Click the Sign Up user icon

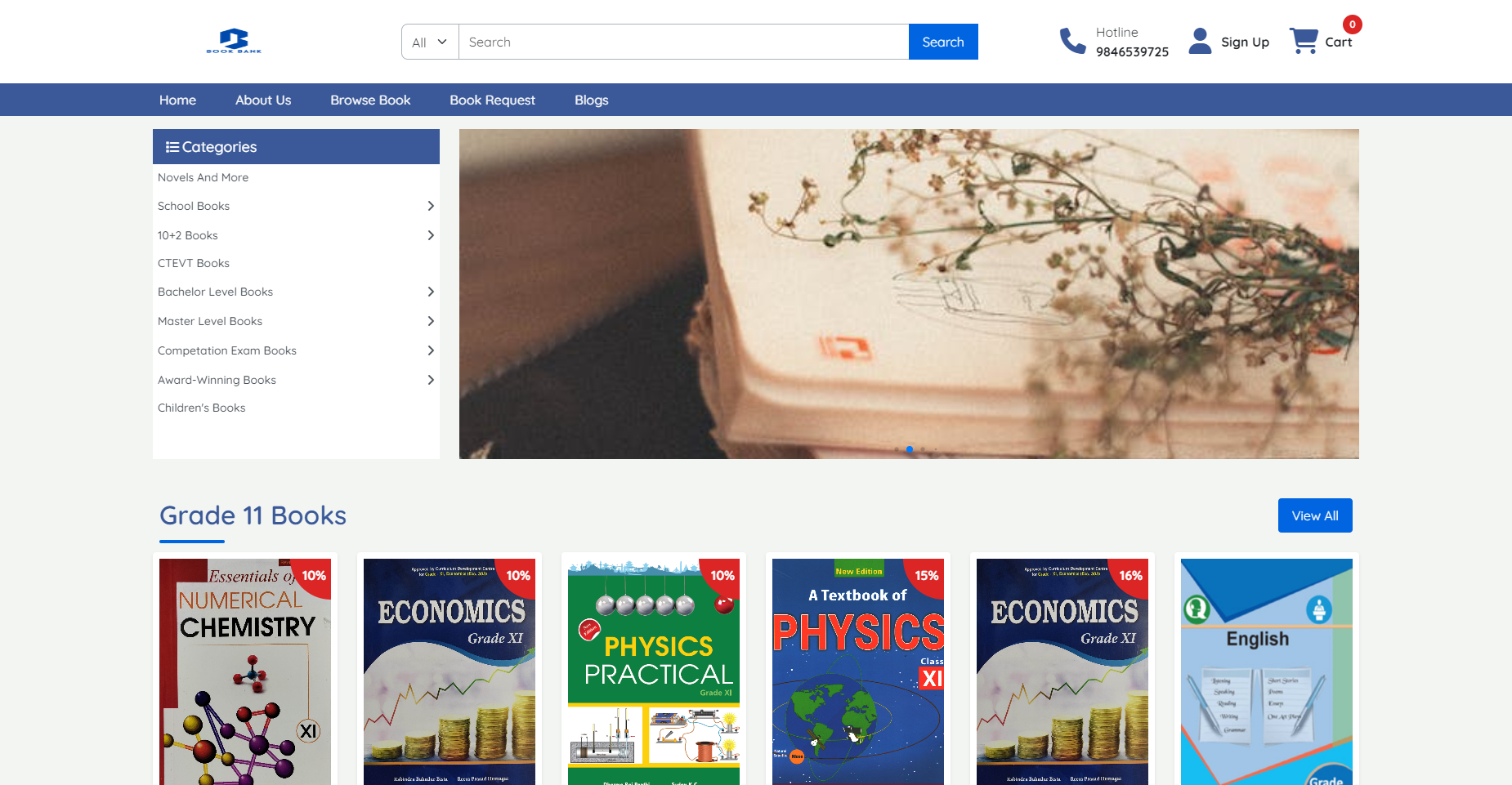coord(1200,41)
